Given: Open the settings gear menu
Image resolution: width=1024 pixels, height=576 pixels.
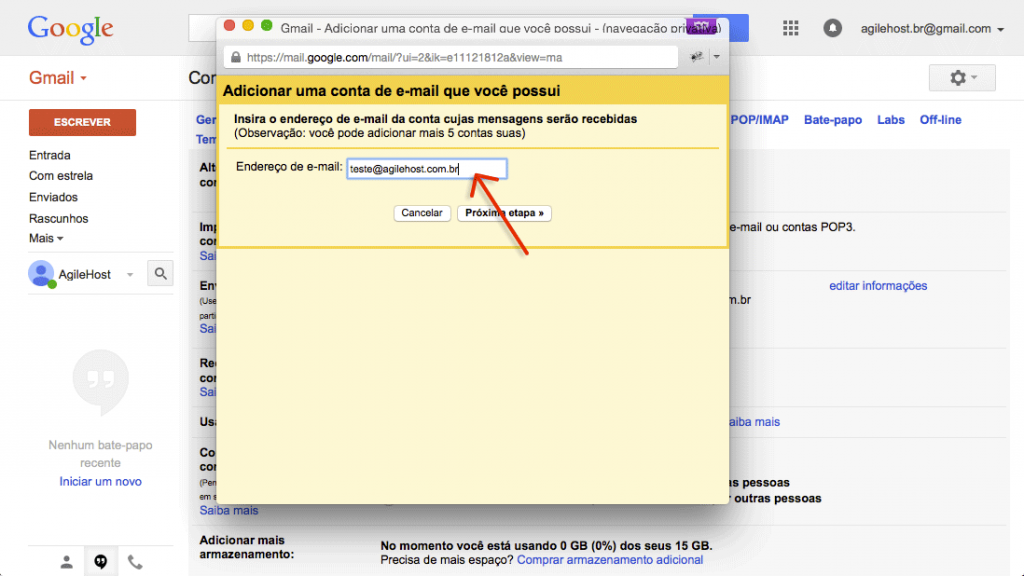Looking at the screenshot, I should click(x=962, y=78).
